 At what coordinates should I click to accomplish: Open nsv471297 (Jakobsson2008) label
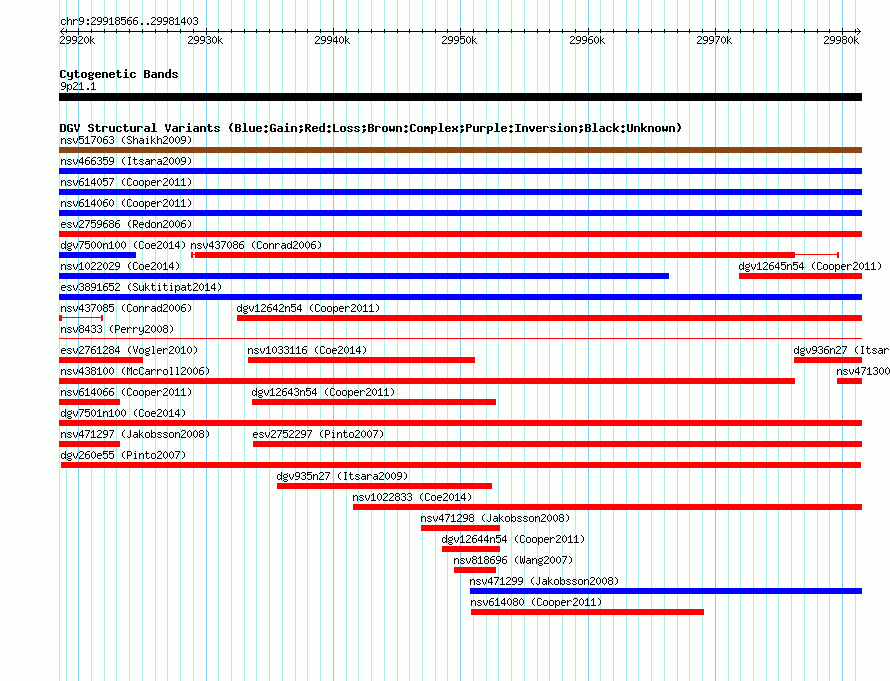(x=135, y=434)
